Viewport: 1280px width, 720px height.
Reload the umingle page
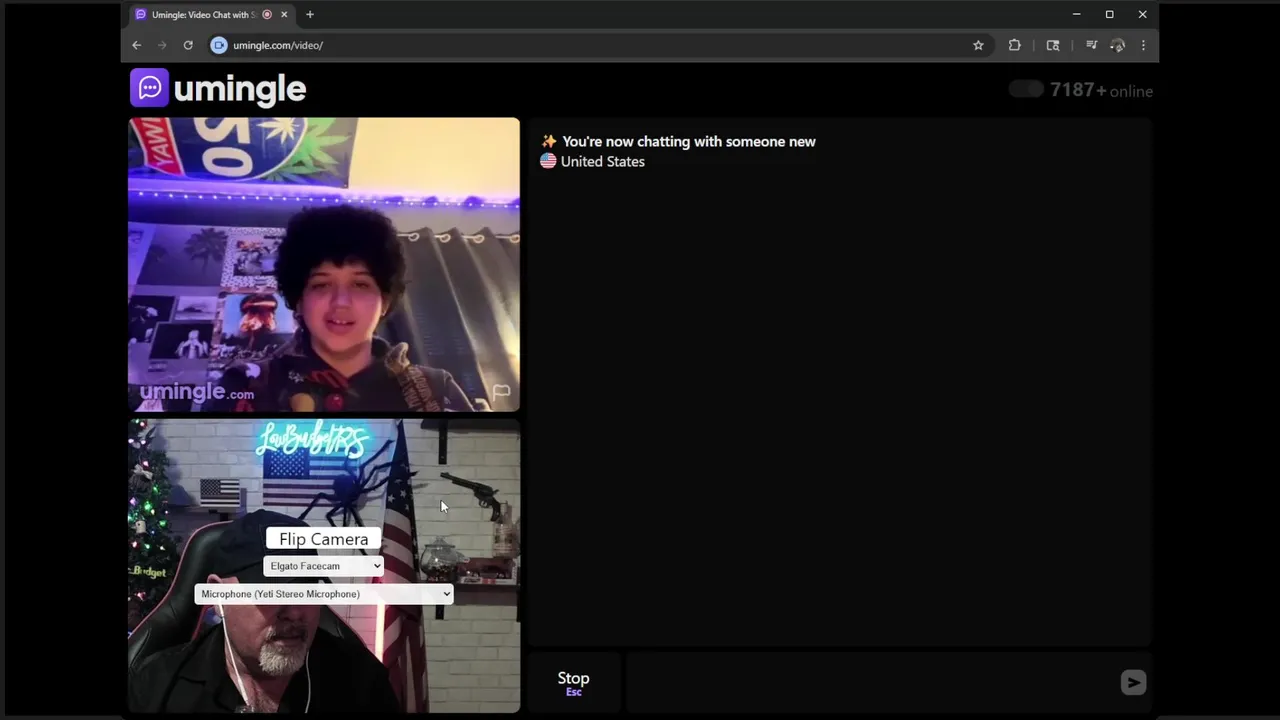tap(188, 45)
